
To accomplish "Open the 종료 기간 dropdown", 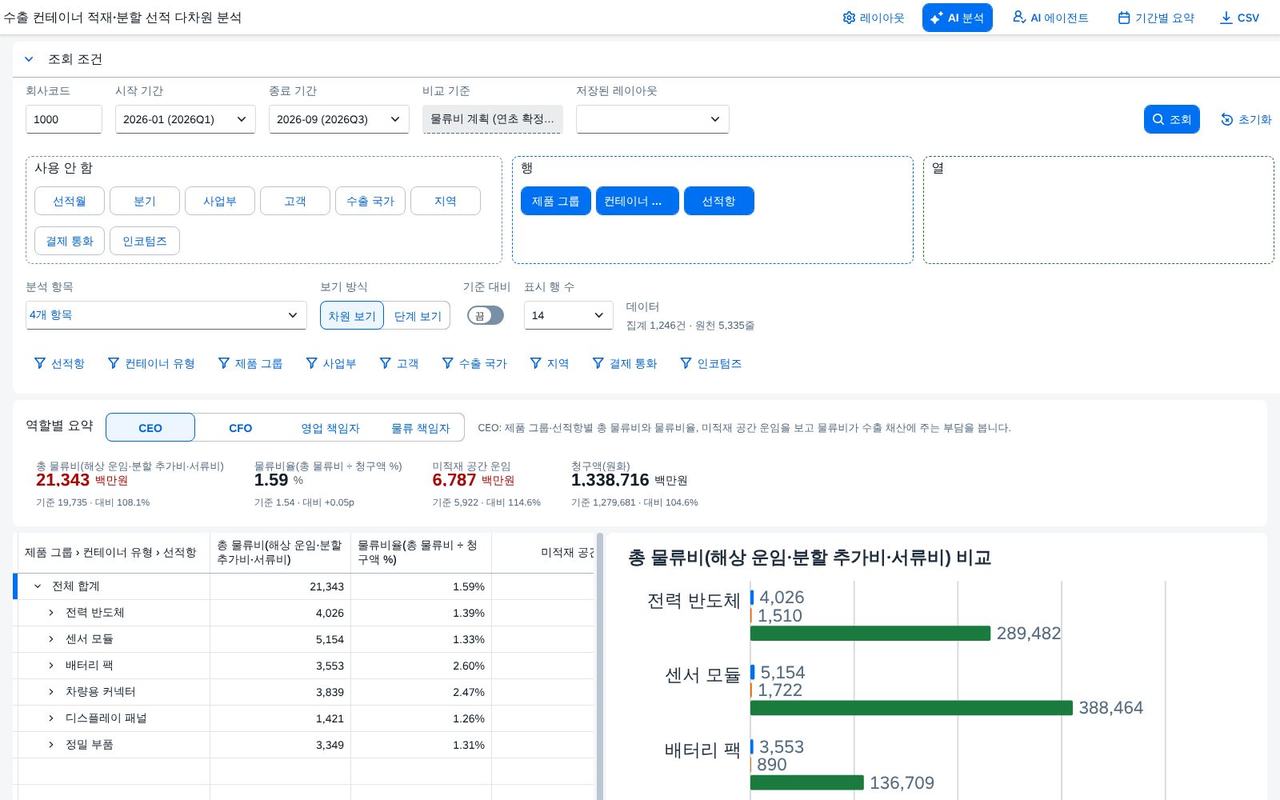I will click(x=339, y=119).
